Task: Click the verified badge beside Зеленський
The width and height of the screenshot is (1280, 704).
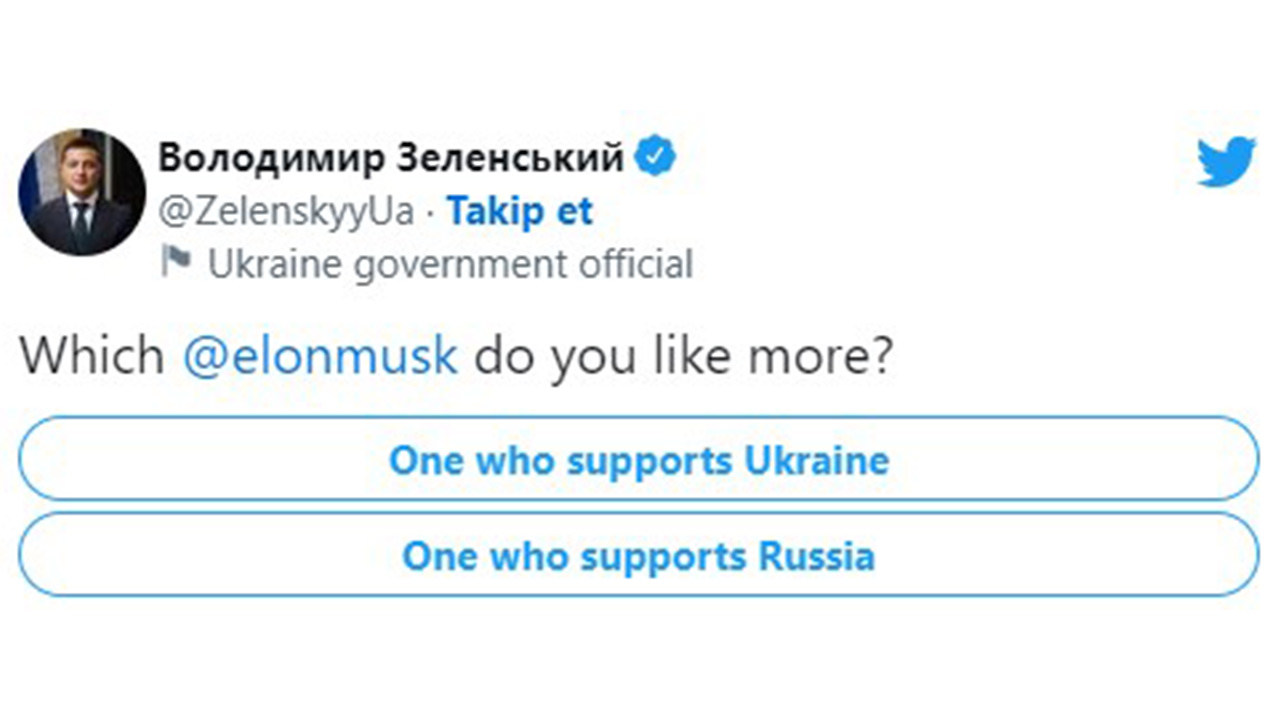Action: tap(656, 157)
